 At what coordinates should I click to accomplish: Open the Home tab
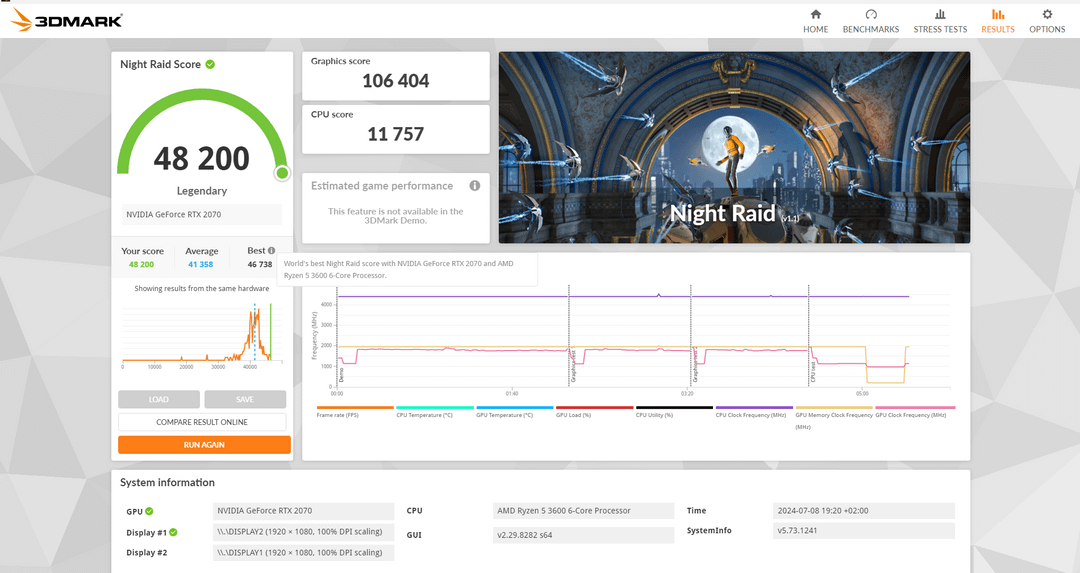(x=816, y=21)
